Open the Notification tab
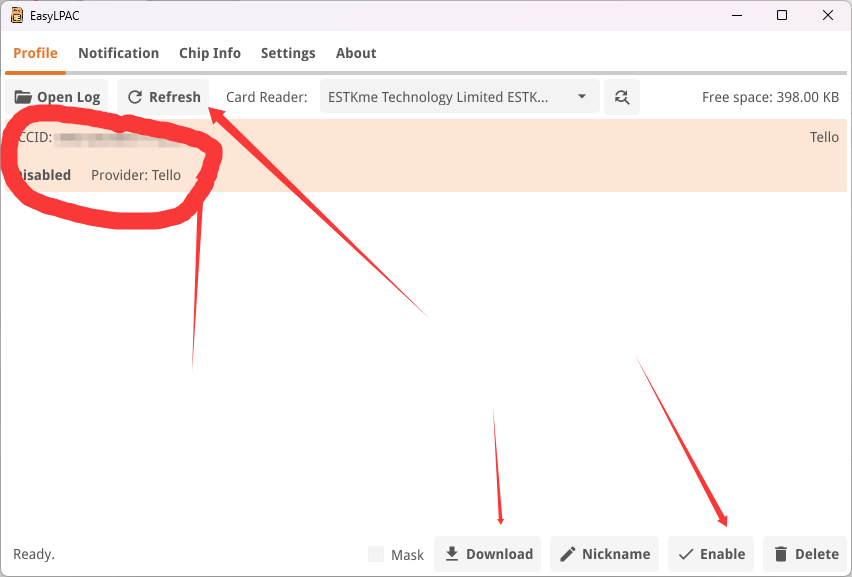This screenshot has width=852, height=577. coord(118,53)
